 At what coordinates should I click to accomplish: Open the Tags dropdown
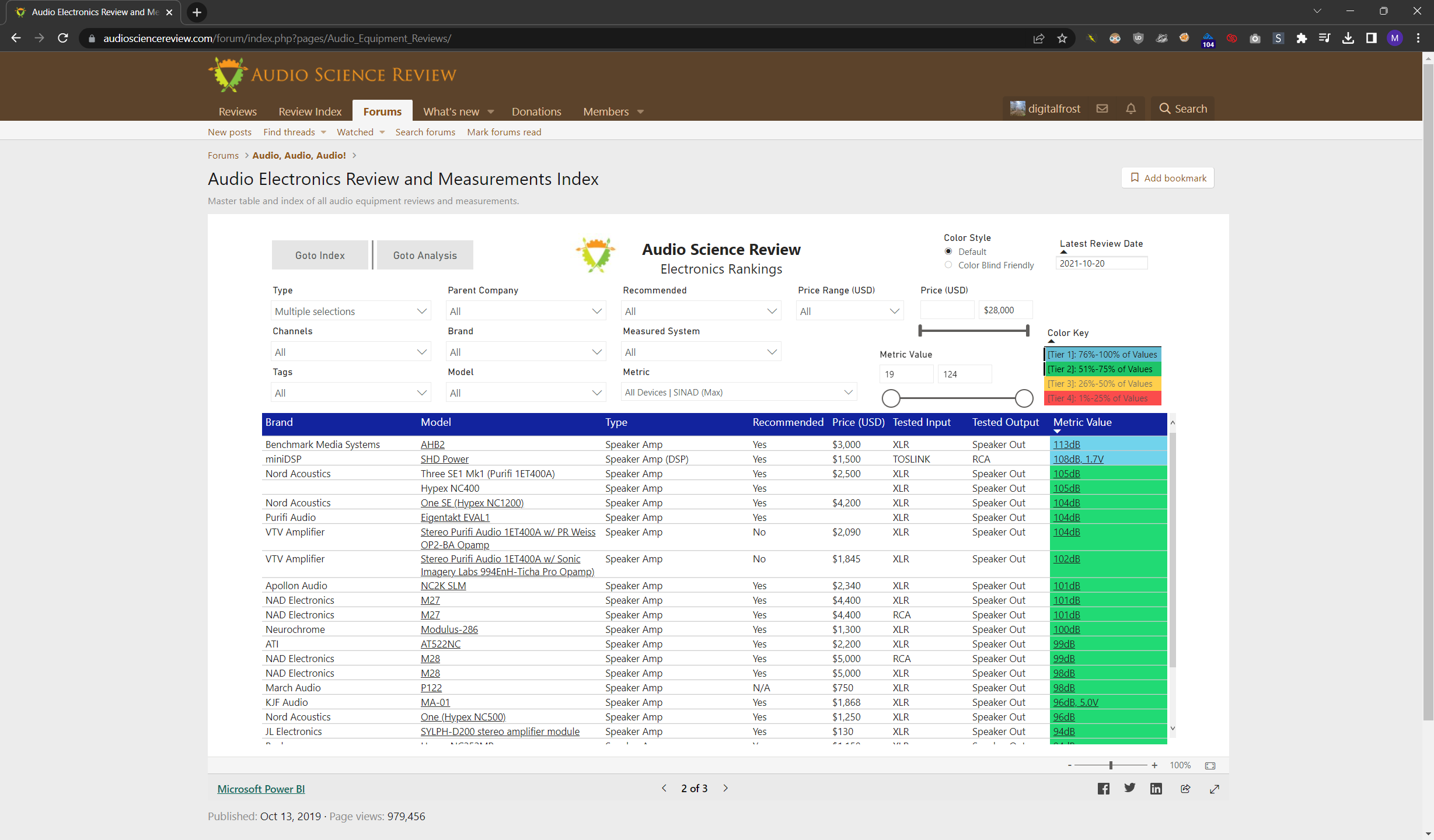(x=351, y=393)
